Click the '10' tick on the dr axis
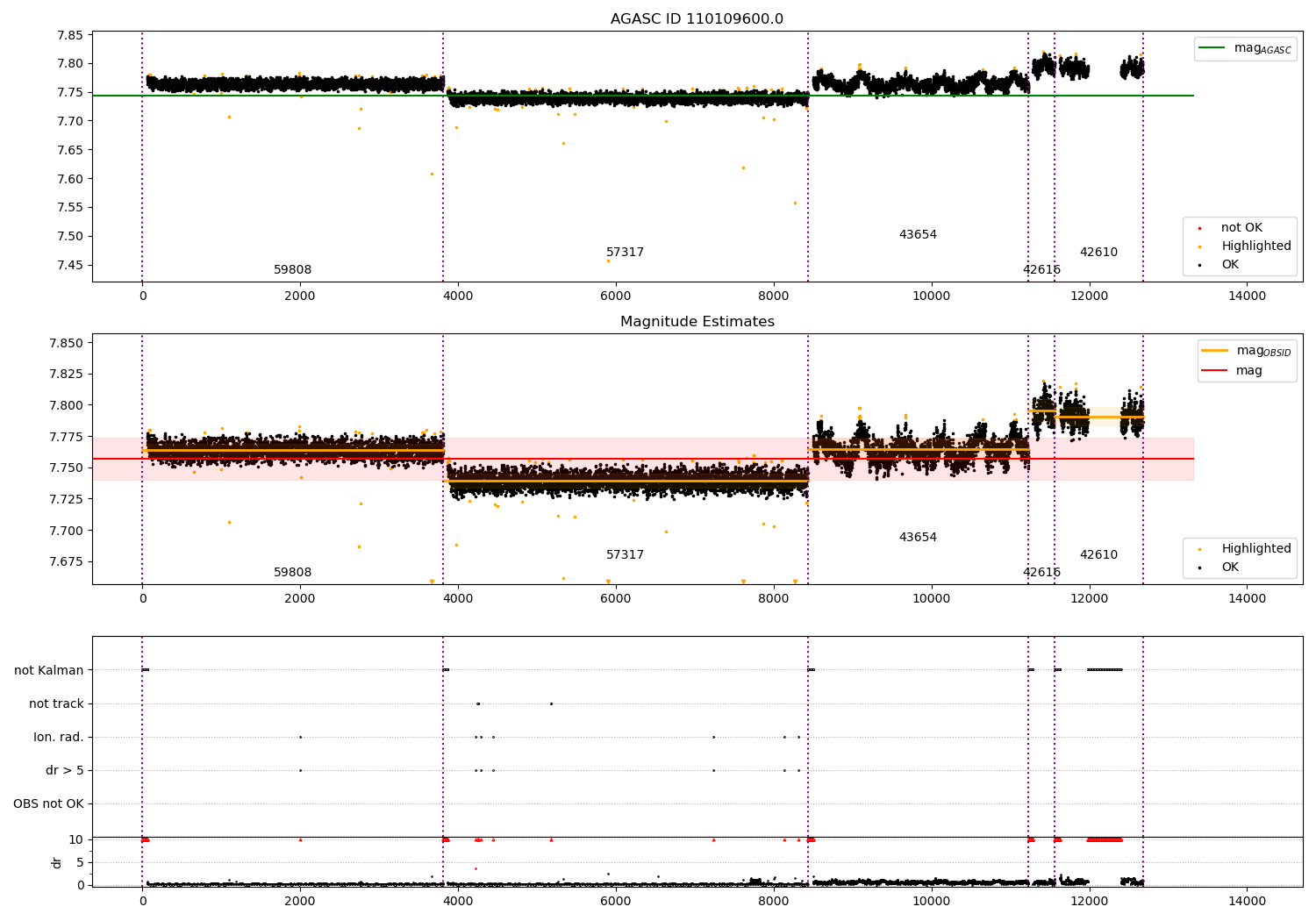Image resolution: width=1316 pixels, height=921 pixels. pyautogui.click(x=77, y=839)
